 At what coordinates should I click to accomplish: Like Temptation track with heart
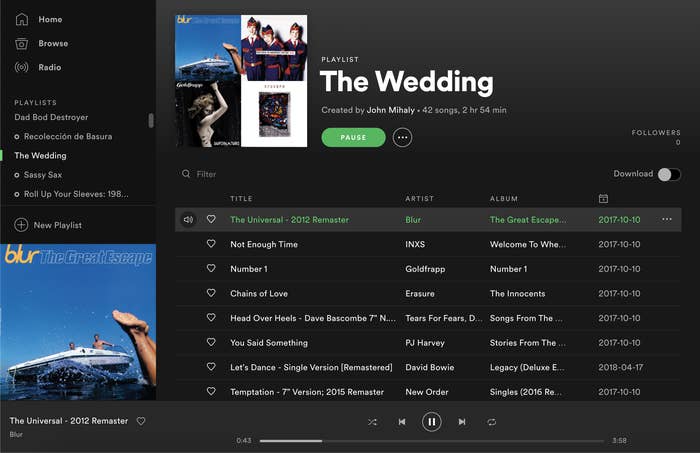(211, 391)
